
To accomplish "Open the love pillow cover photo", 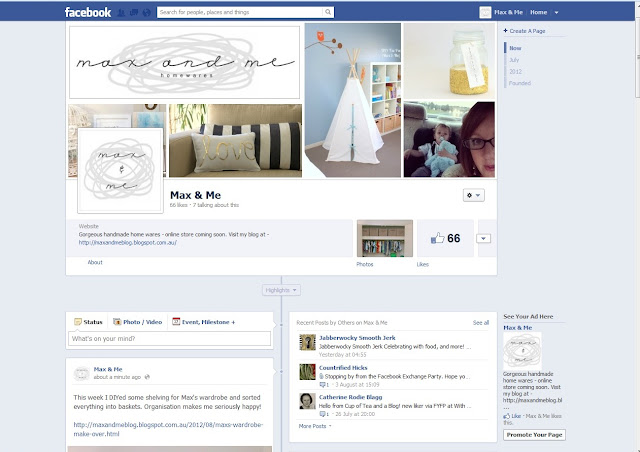I will tap(236, 140).
